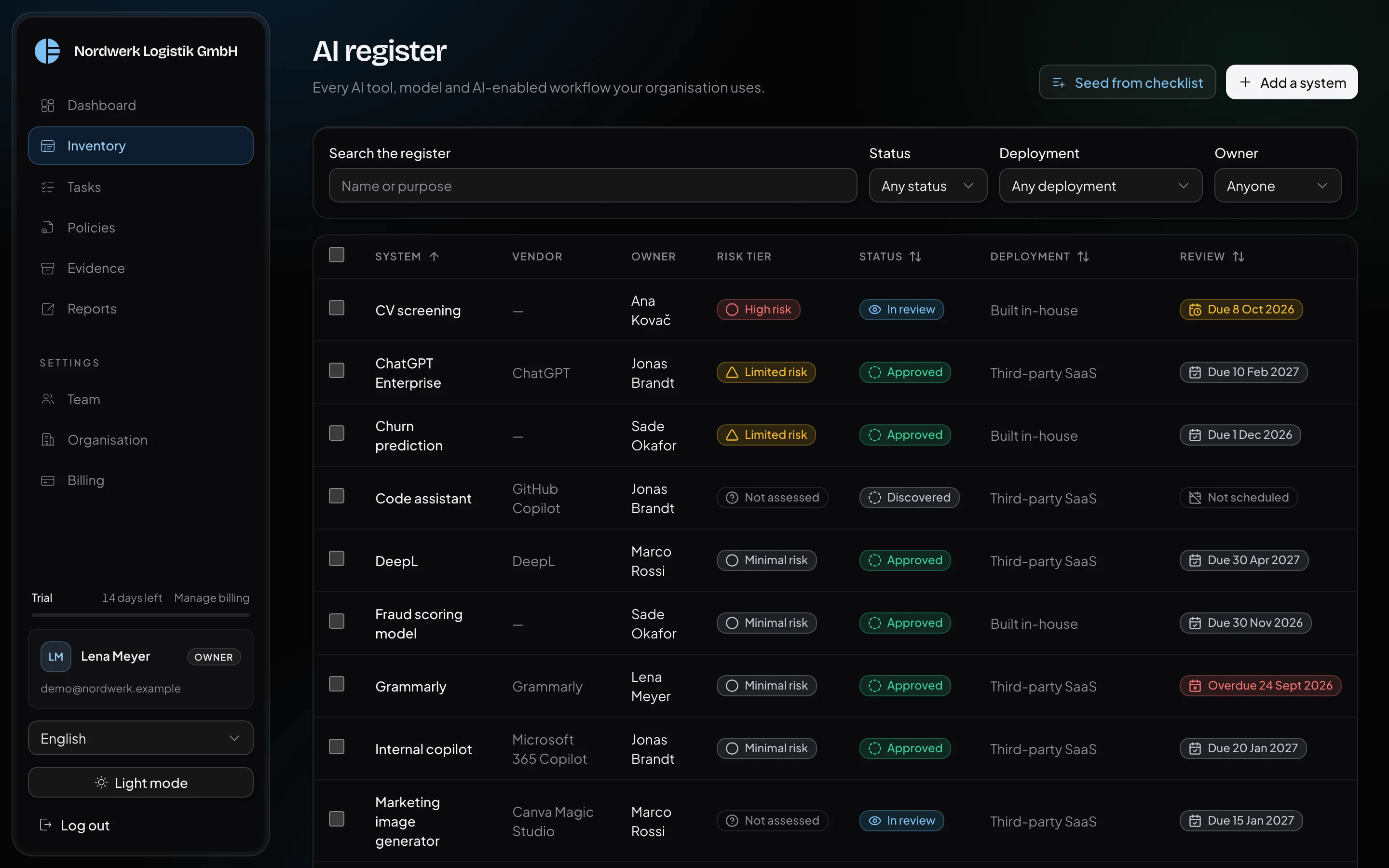Check the CV screening row checkbox
The width and height of the screenshot is (1389, 868).
(x=336, y=308)
